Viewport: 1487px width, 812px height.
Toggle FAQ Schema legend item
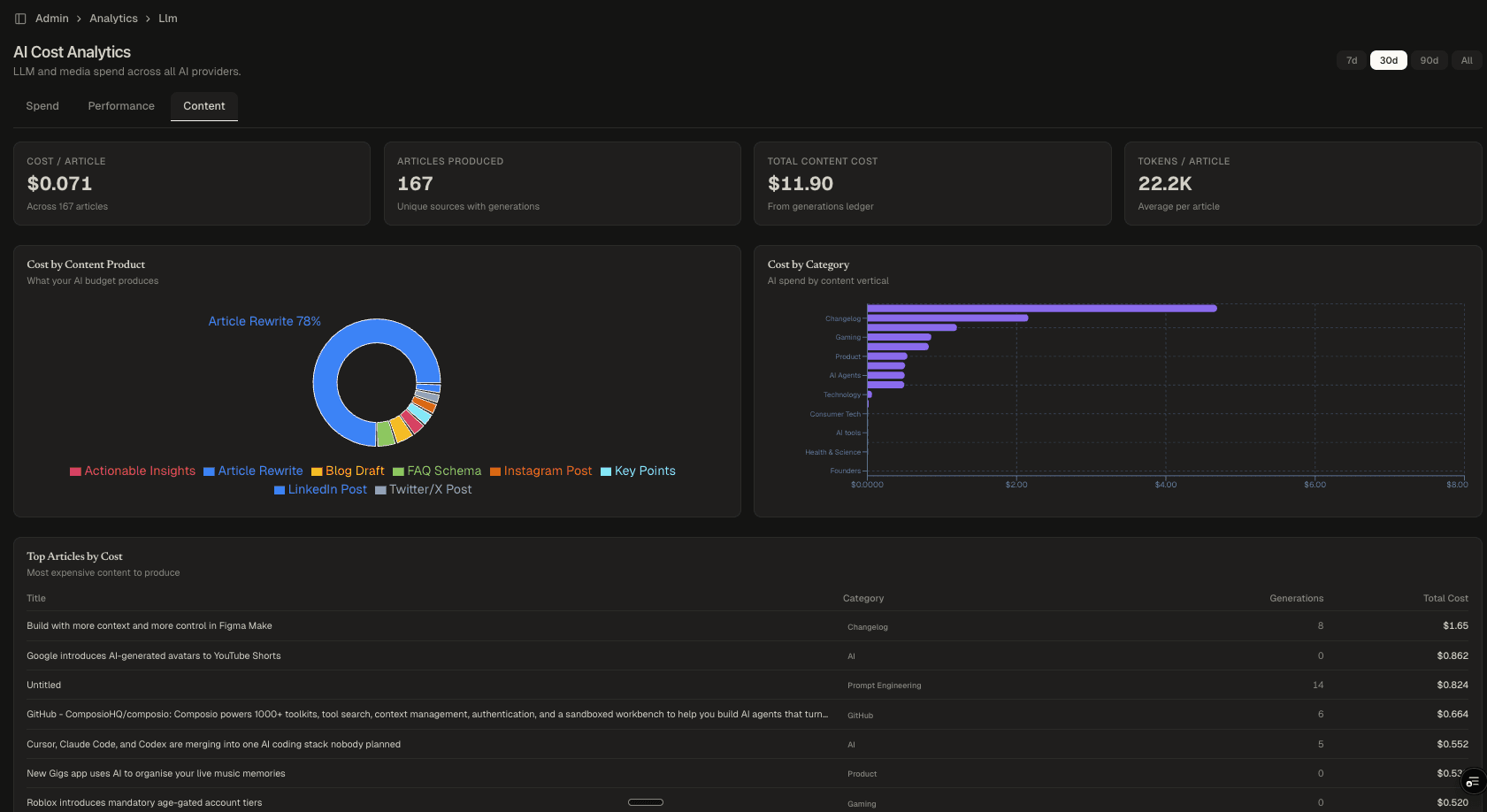(437, 471)
